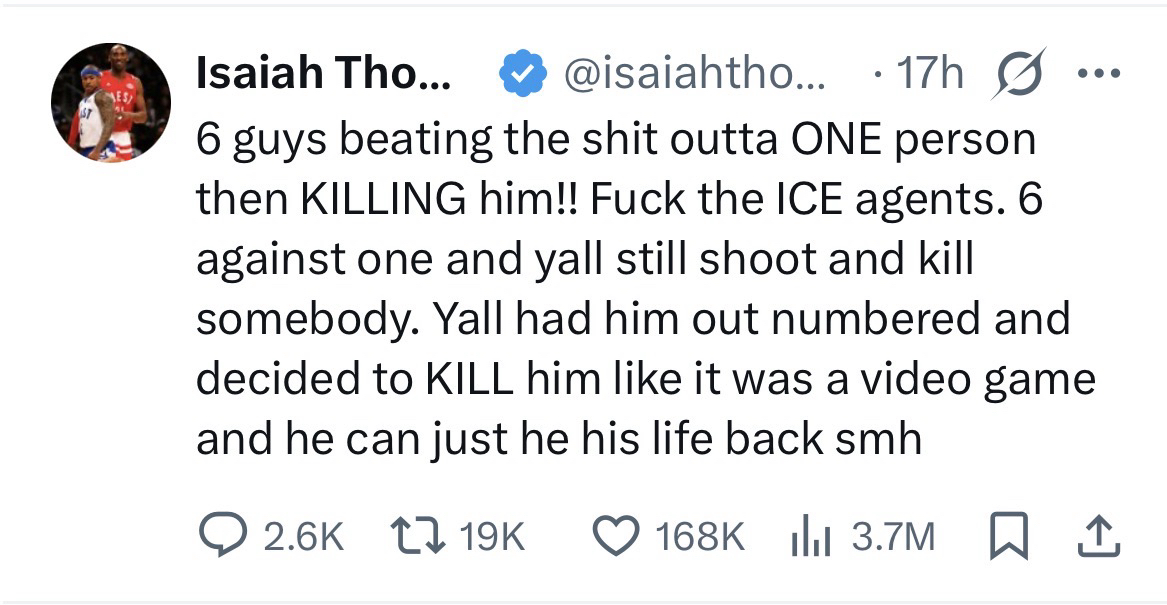Open view analytics bar chart icon
This screenshot has height=605, width=1167.
[x=807, y=537]
